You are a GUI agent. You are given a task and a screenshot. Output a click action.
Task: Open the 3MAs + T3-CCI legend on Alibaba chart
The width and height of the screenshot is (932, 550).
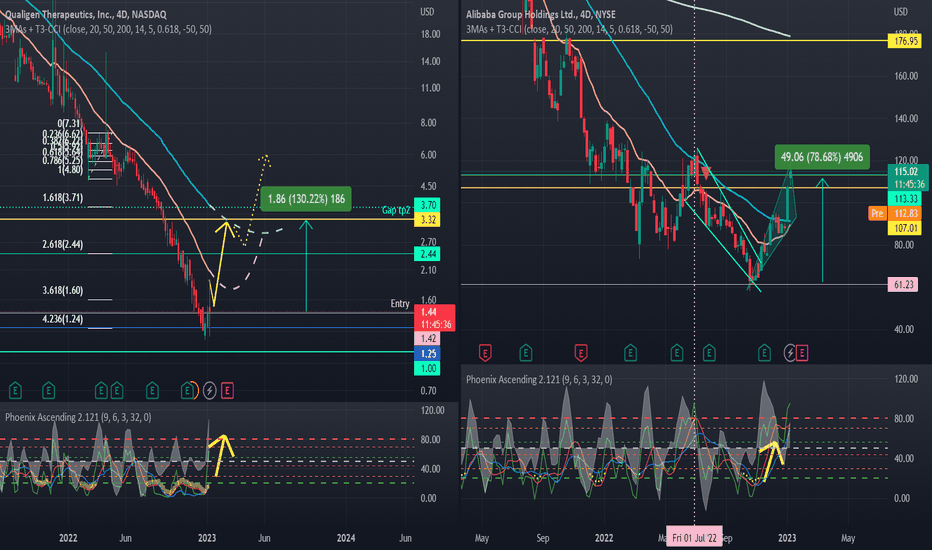tap(569, 29)
